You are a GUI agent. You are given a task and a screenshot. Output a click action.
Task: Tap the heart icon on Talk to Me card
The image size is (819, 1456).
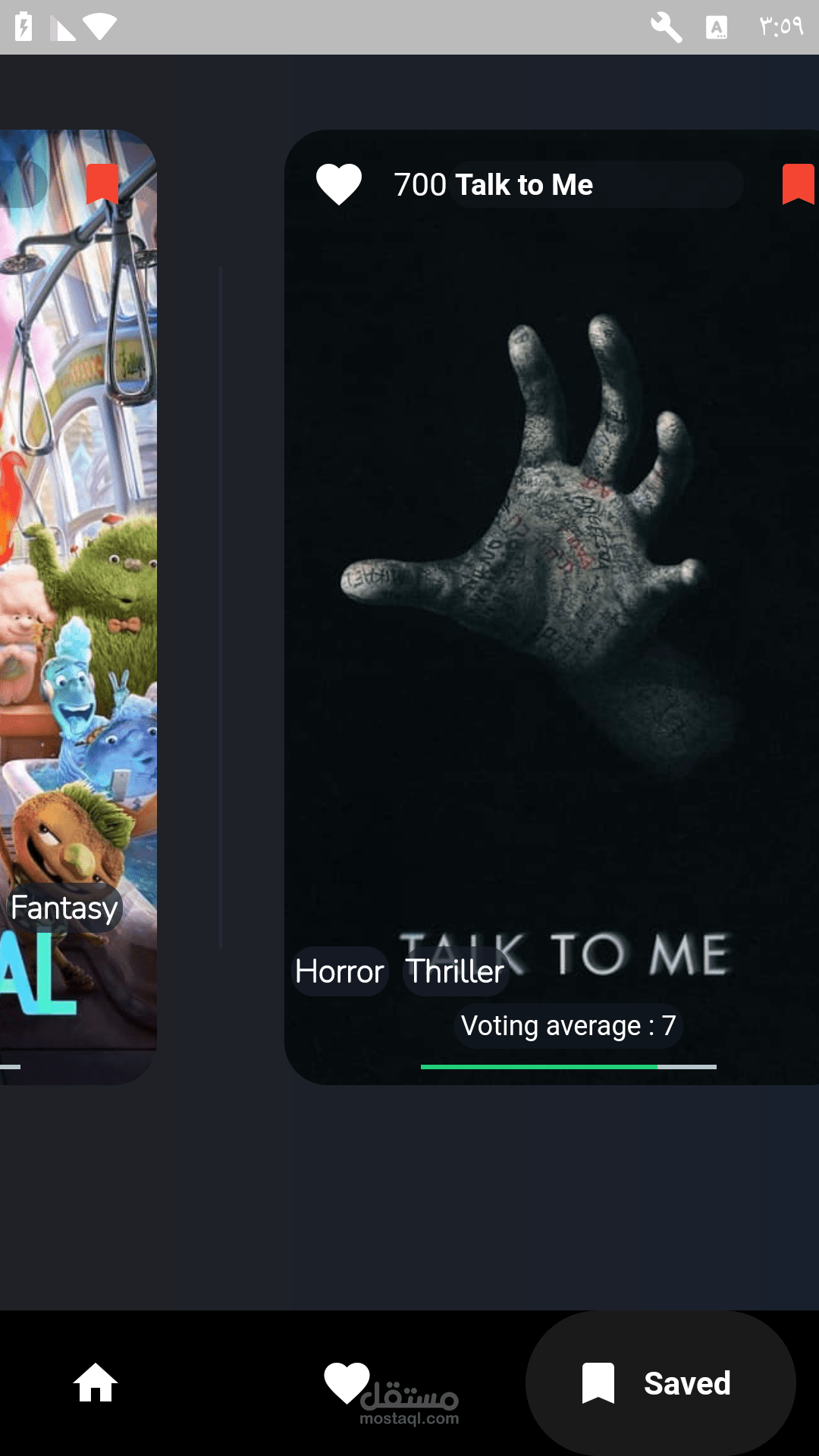[x=339, y=184]
